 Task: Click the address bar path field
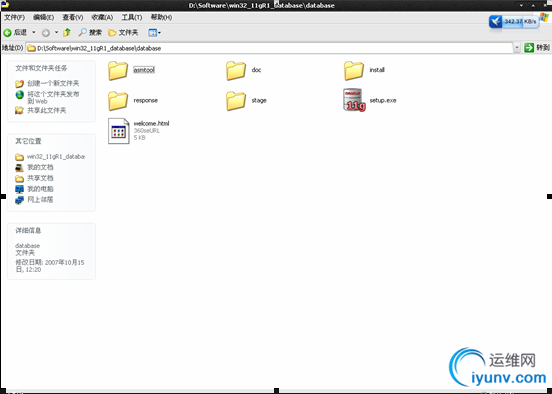click(x=269, y=48)
